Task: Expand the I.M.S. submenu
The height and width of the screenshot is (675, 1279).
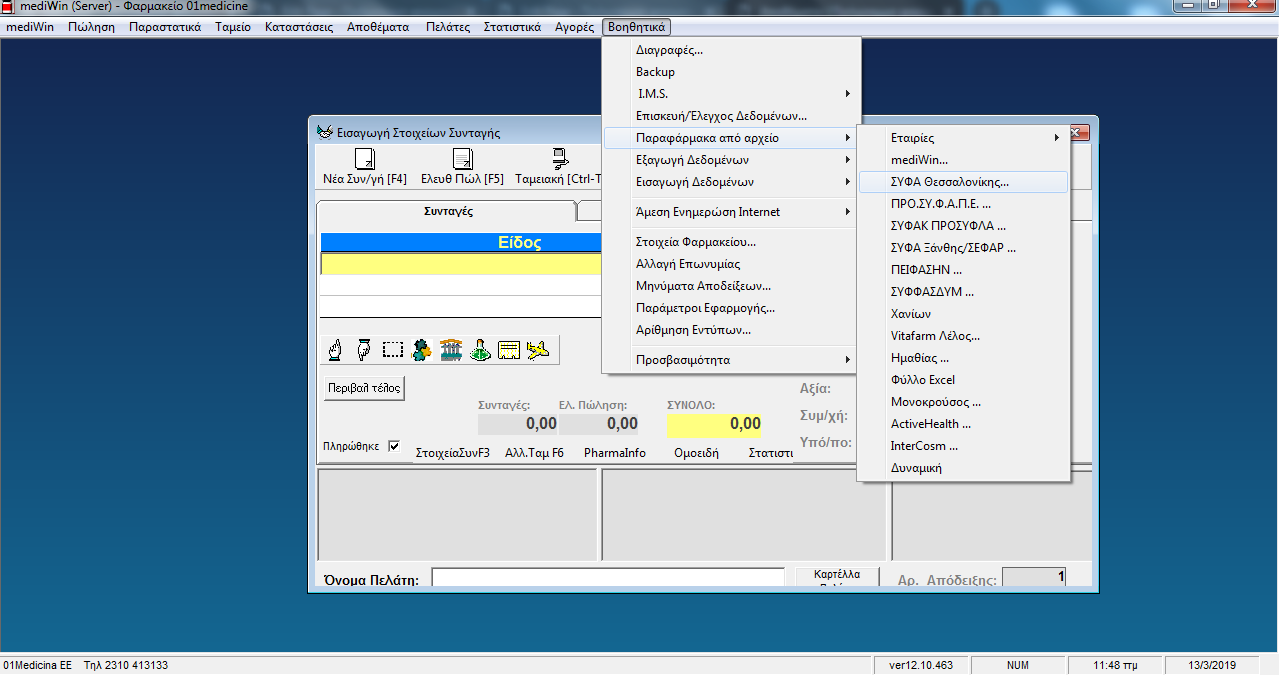Action: tap(732, 94)
